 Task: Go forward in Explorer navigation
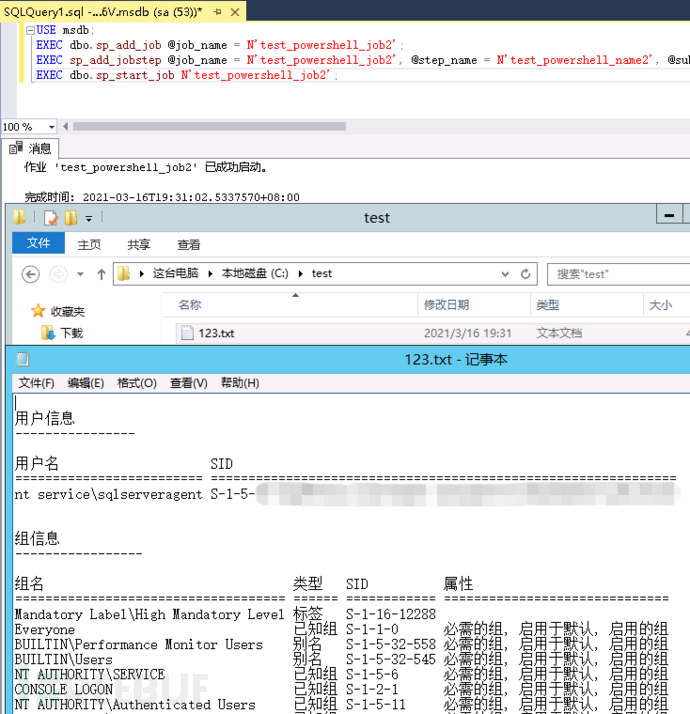pyautogui.click(x=58, y=275)
